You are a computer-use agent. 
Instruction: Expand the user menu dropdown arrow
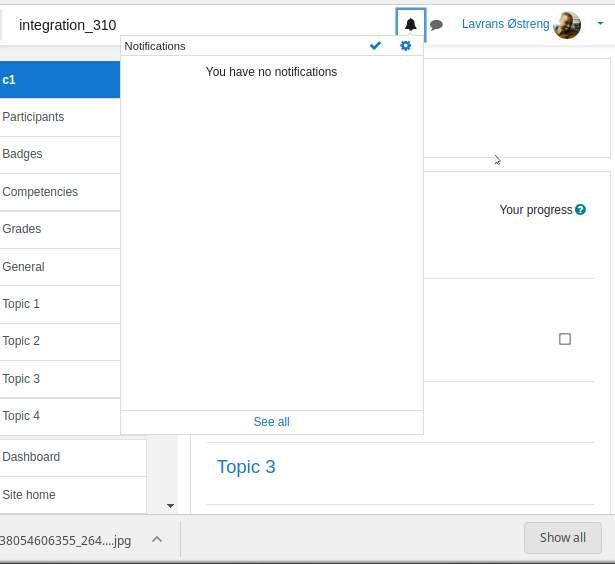(600, 24)
